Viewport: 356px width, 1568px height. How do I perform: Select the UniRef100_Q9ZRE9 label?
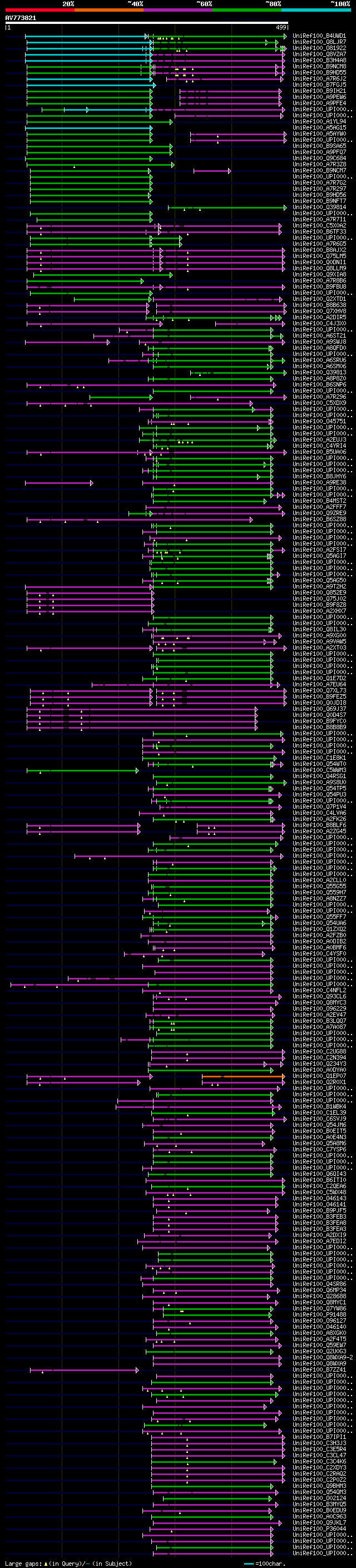(x=319, y=513)
